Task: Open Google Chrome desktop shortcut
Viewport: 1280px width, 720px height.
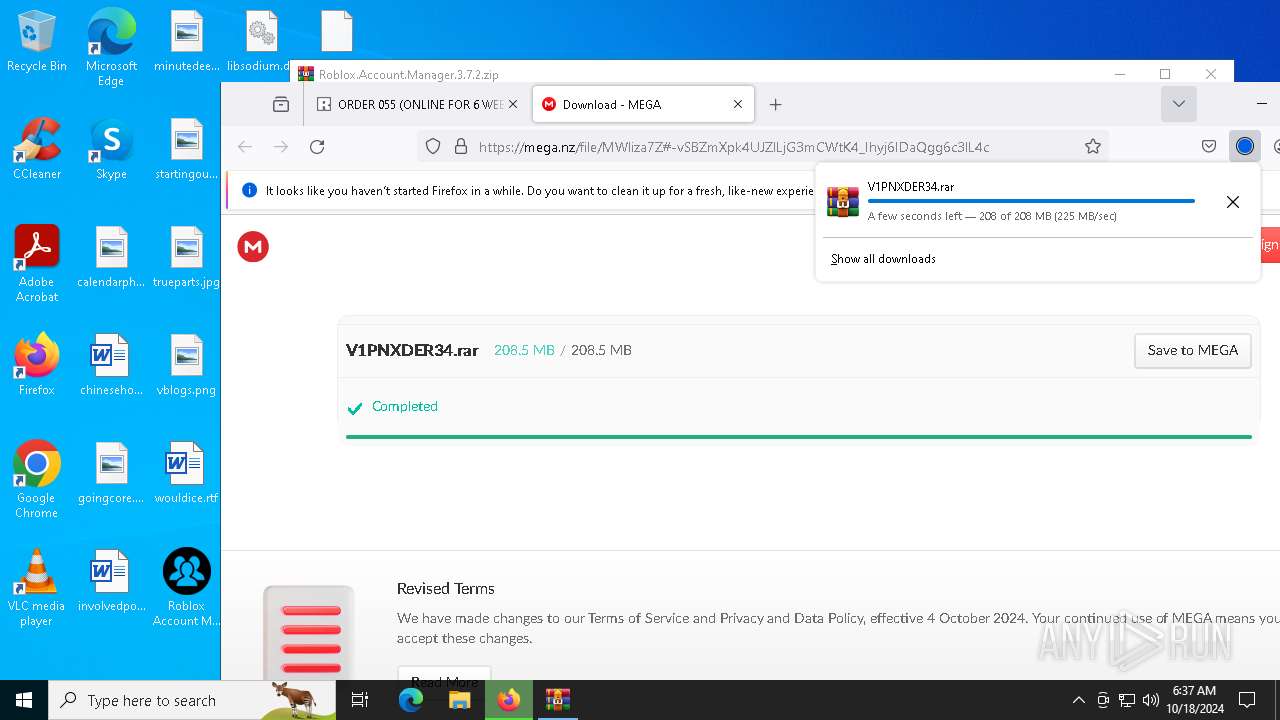Action: pos(37,480)
